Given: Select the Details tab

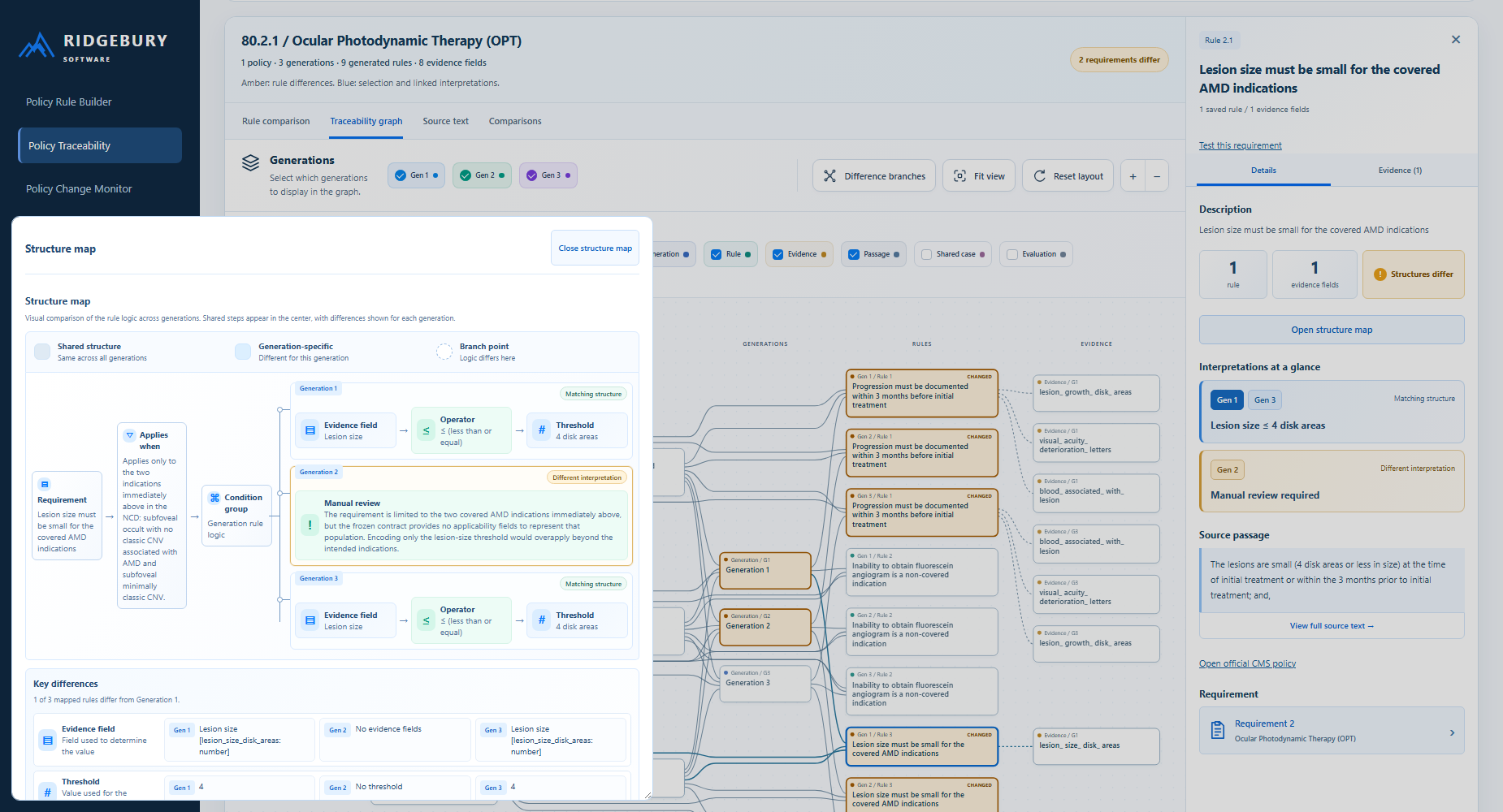Looking at the screenshot, I should coord(1263,171).
